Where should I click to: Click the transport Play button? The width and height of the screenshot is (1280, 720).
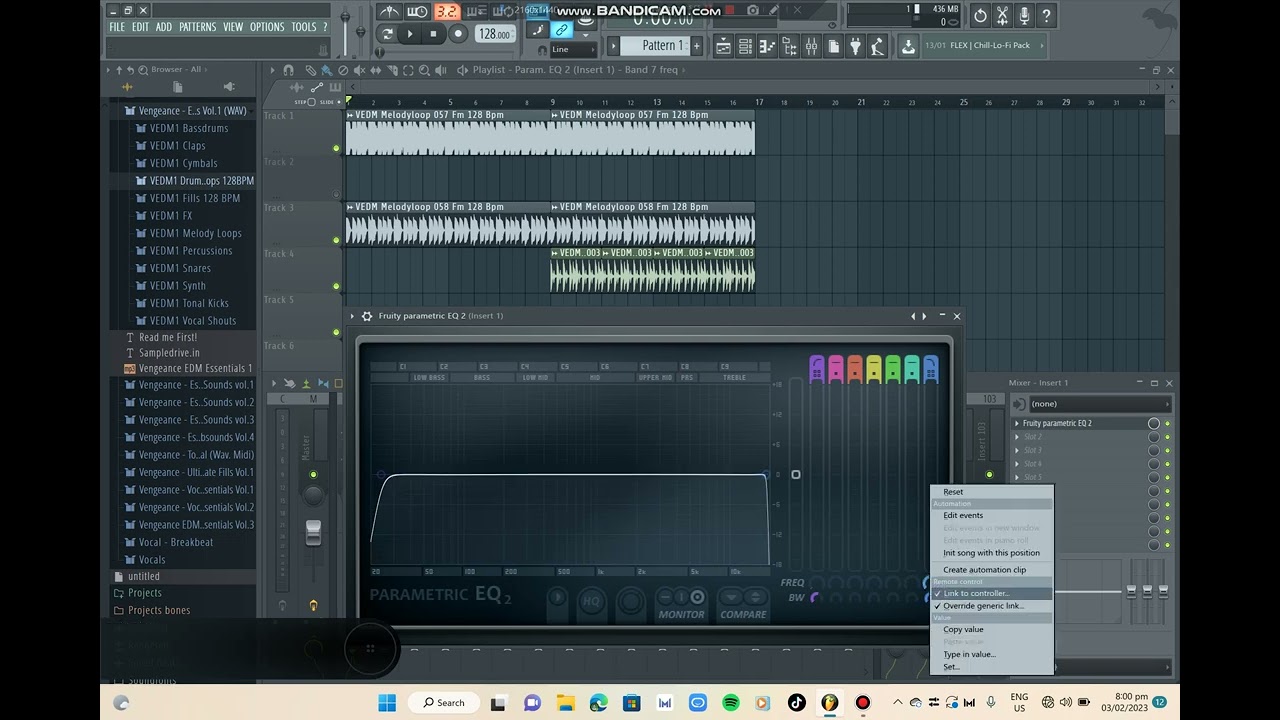[410, 34]
